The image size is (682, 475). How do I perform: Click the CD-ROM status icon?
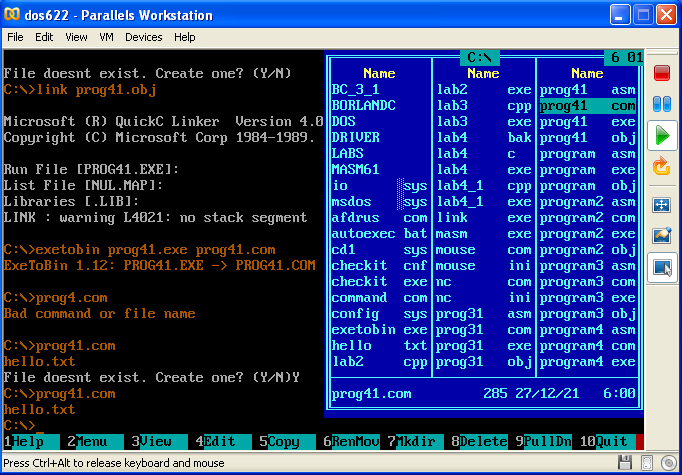(x=668, y=463)
